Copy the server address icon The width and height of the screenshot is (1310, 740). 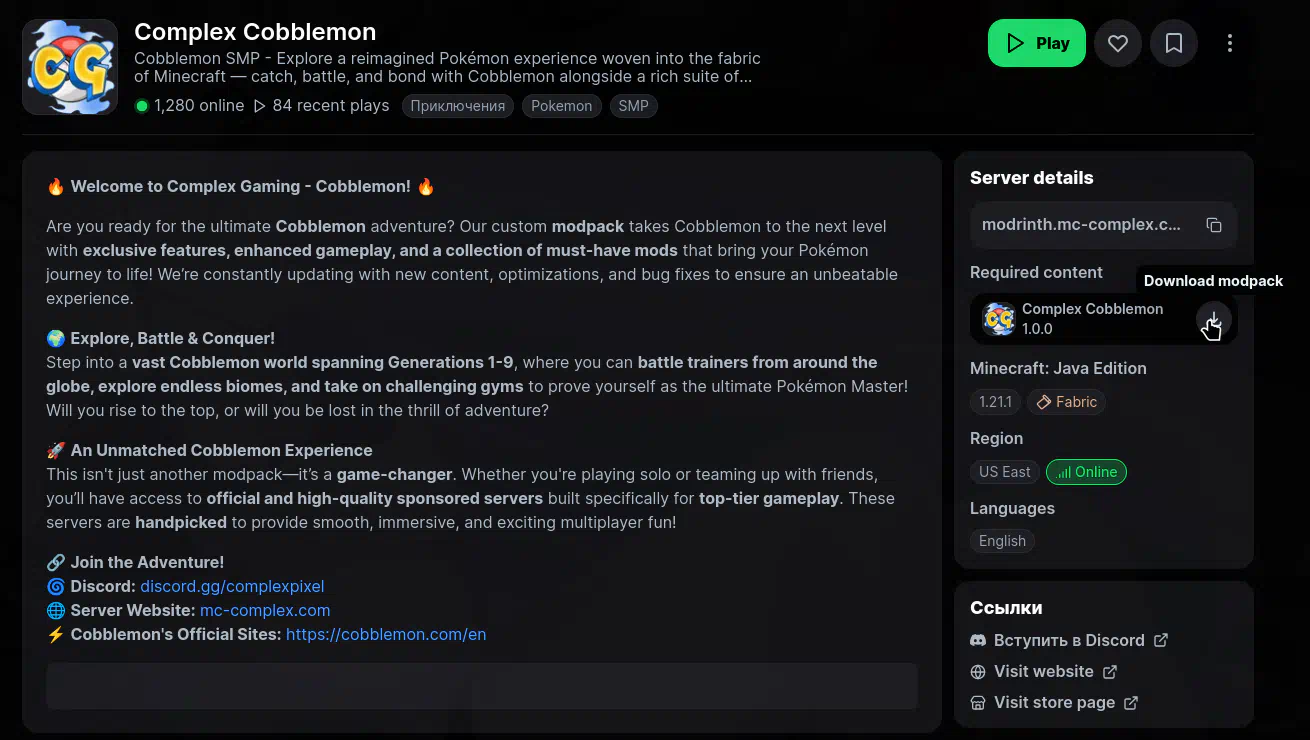click(1214, 225)
